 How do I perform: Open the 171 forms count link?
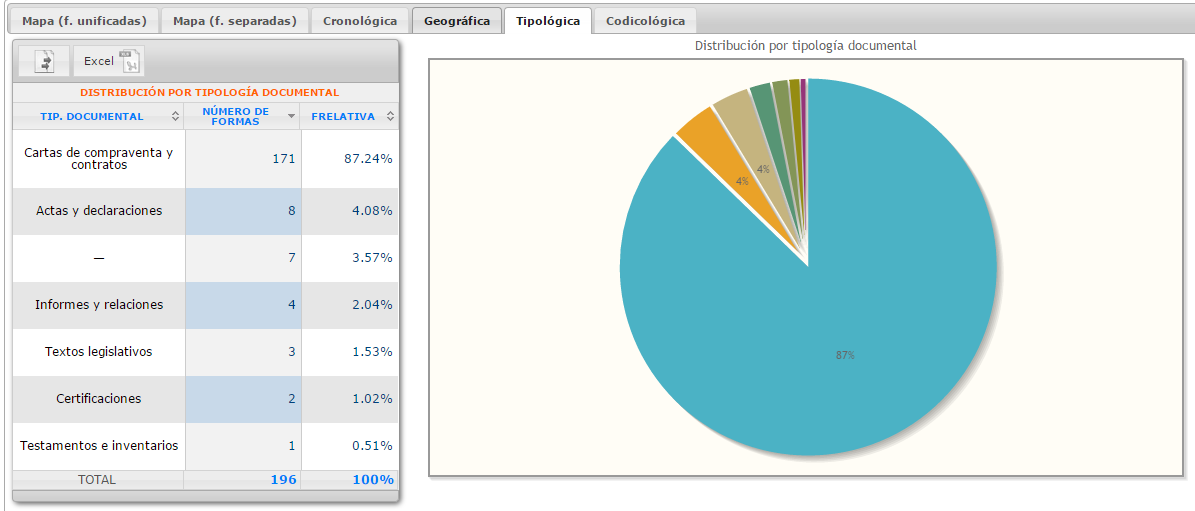[284, 158]
